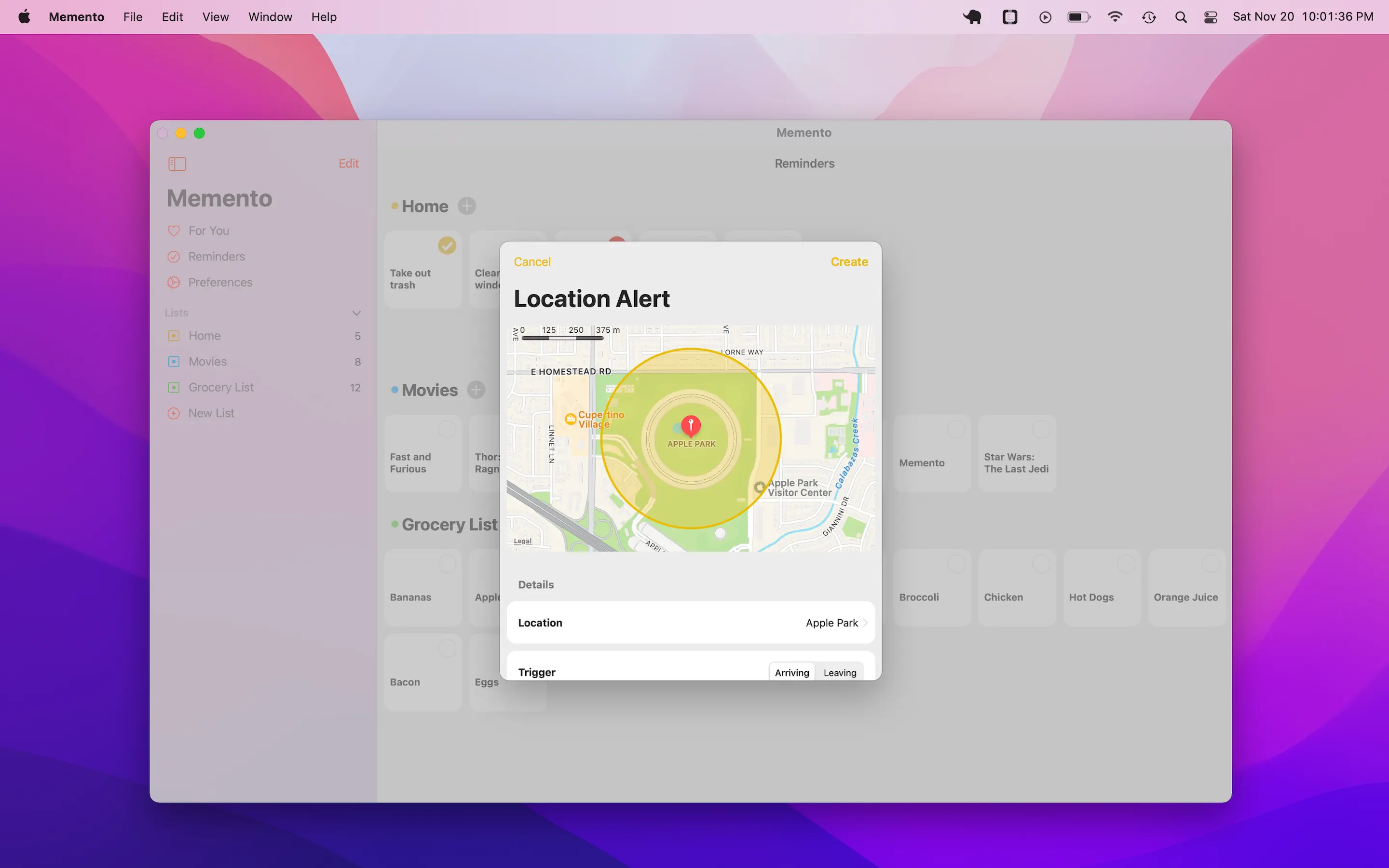Click the geofence radius handle dot

coord(721,533)
